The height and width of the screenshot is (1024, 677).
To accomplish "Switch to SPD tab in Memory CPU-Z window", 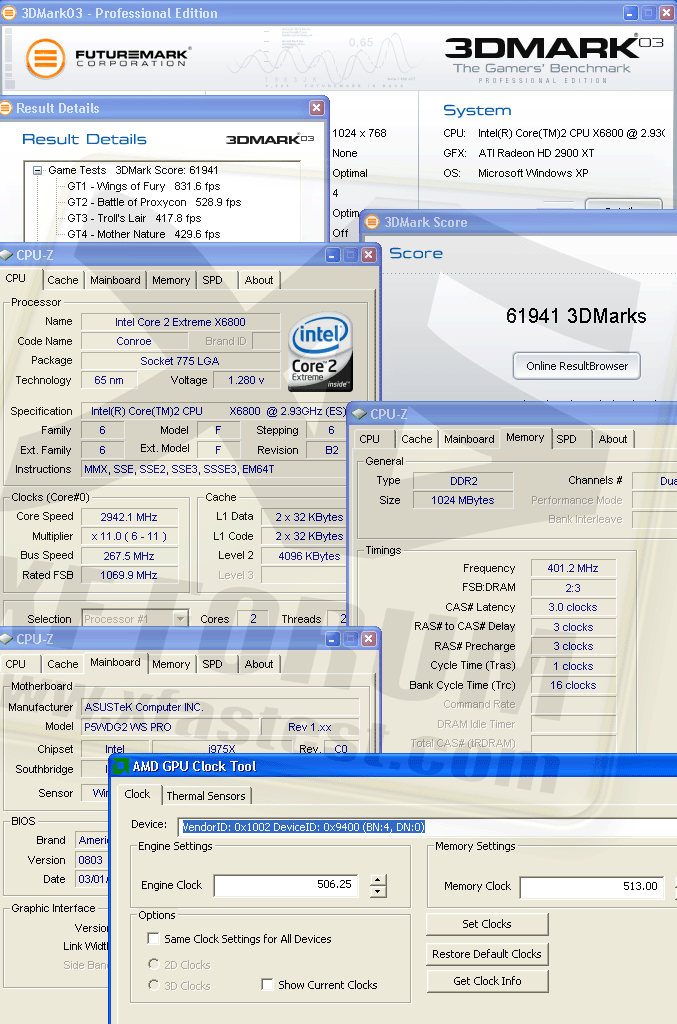I will click(567, 440).
